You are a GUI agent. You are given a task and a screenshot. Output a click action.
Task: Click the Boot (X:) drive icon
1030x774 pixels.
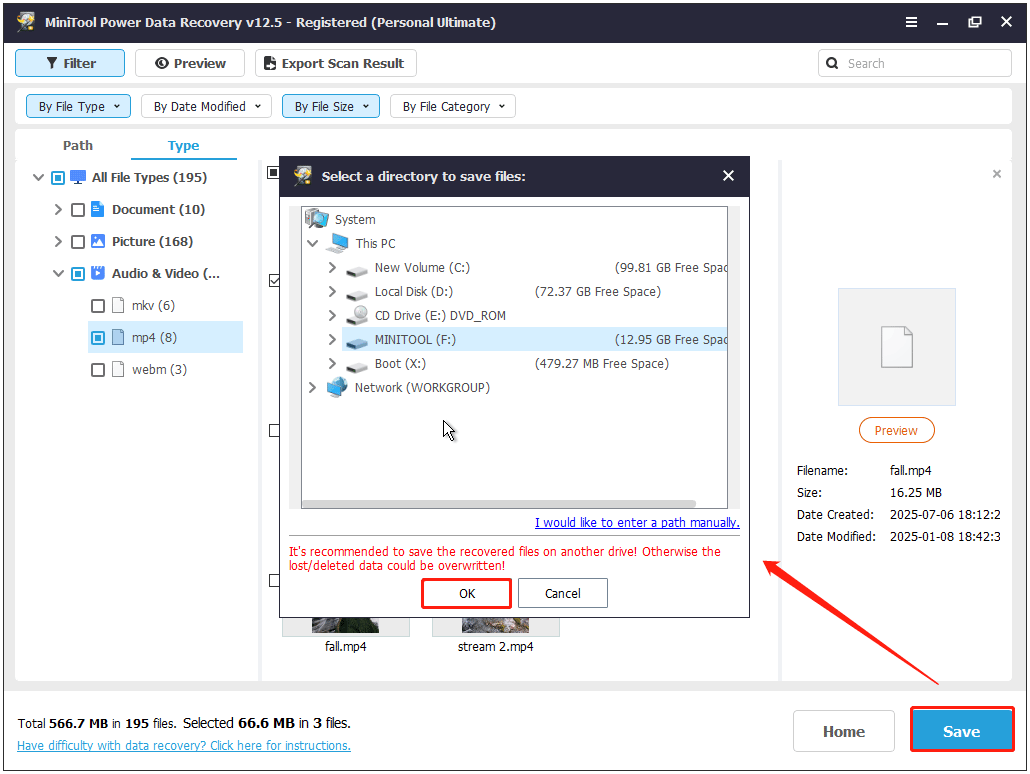click(x=357, y=365)
